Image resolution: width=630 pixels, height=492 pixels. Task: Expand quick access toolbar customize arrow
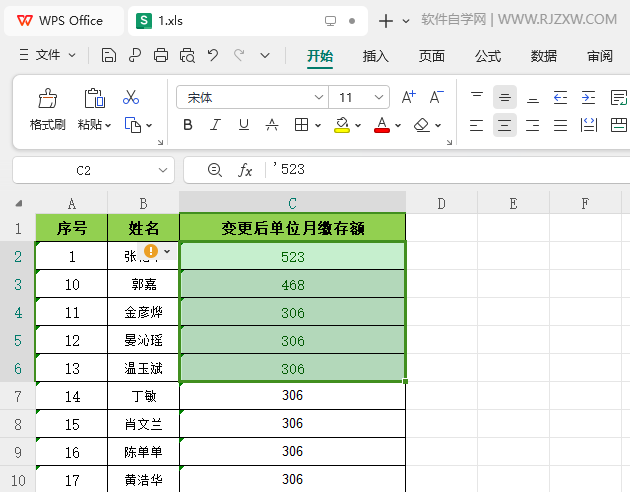point(265,55)
